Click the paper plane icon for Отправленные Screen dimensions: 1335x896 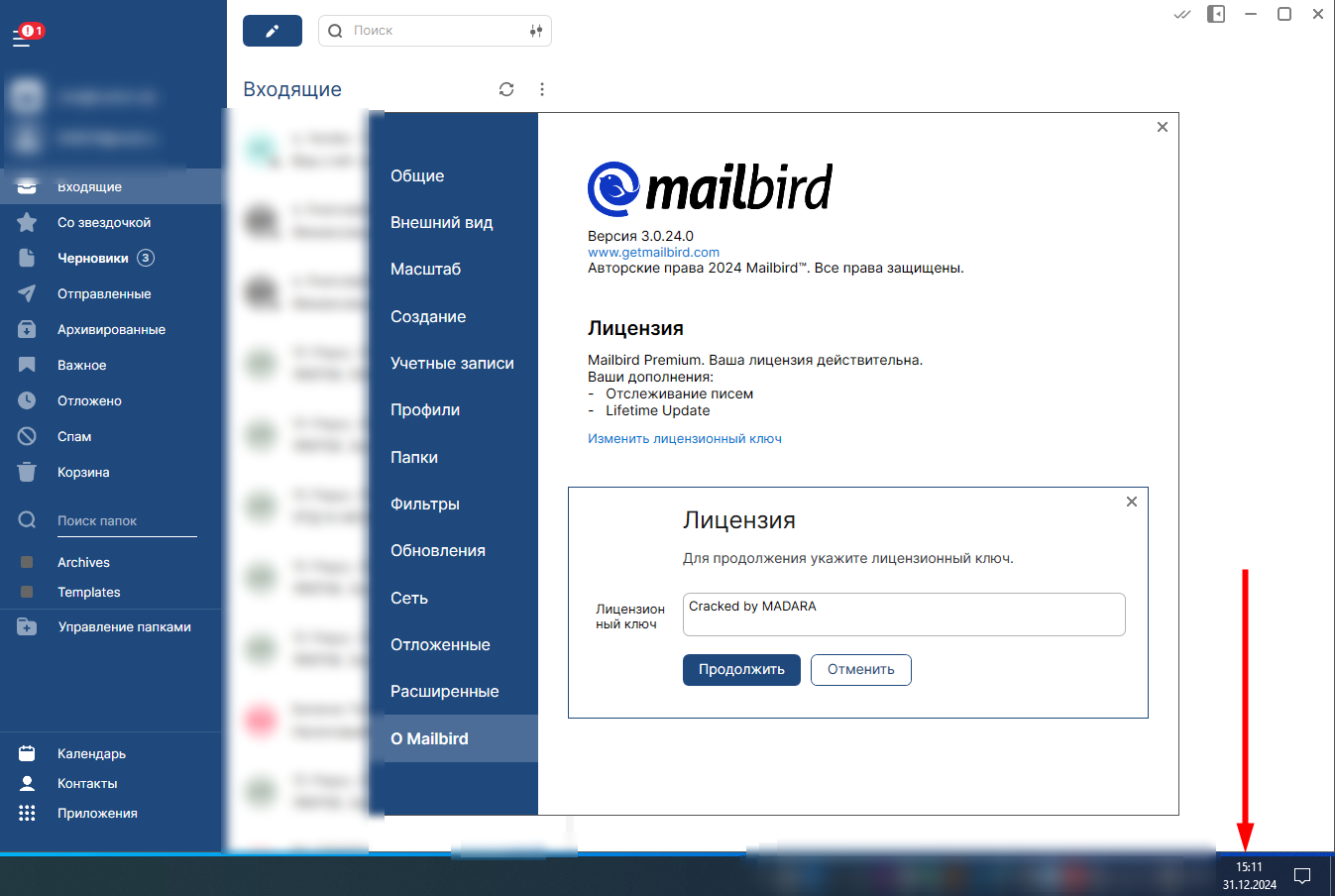click(x=27, y=293)
